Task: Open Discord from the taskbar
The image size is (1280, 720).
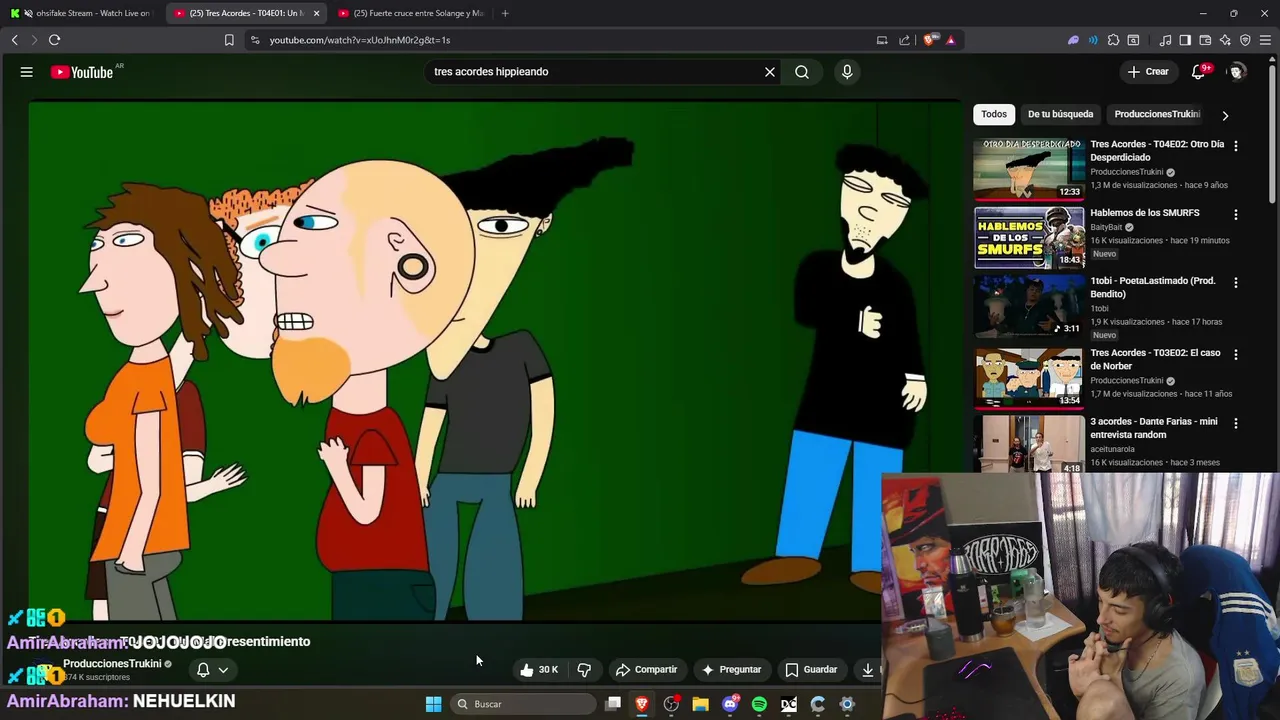Action: [730, 704]
